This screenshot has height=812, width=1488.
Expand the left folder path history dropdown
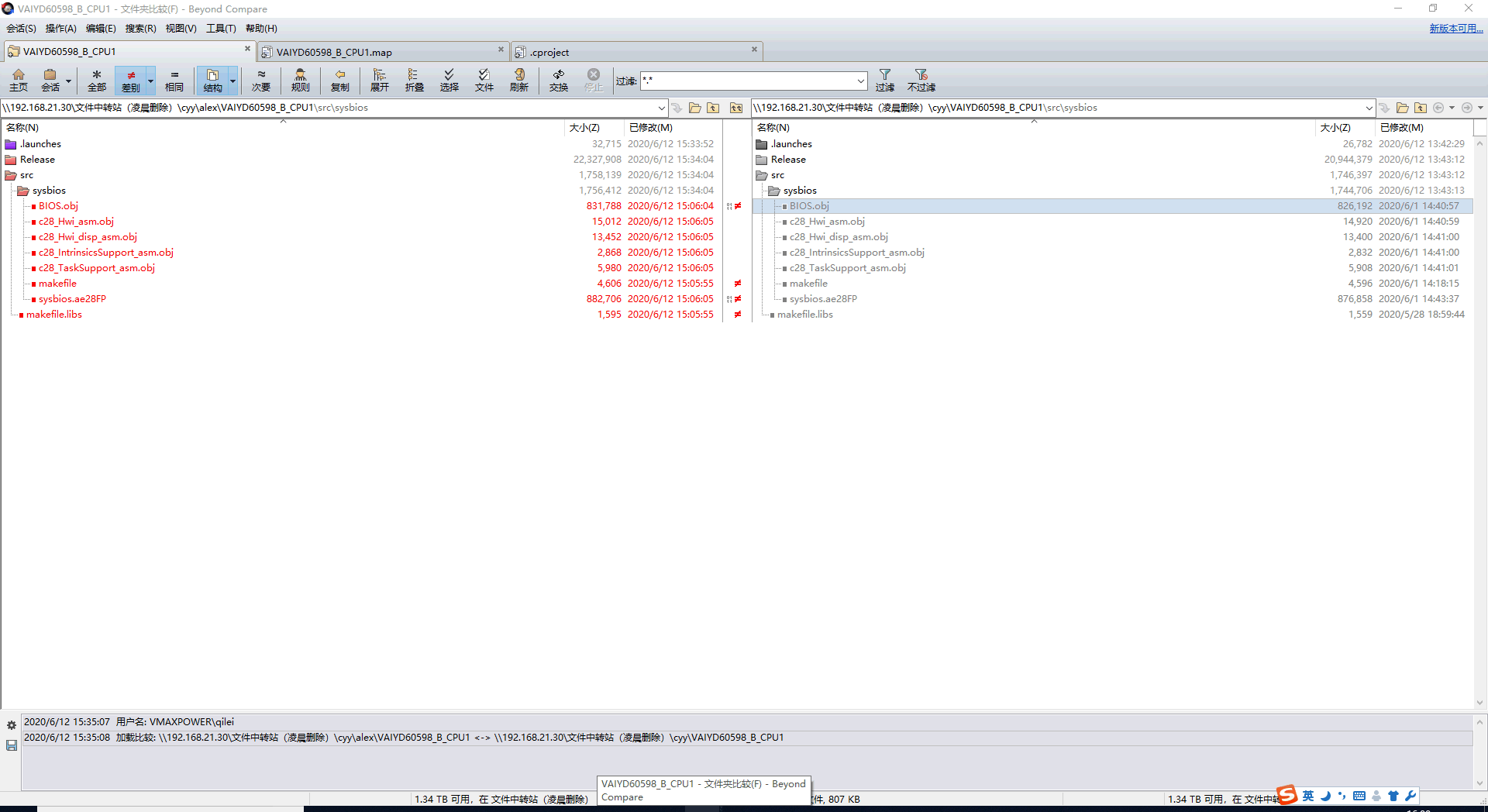pos(661,108)
